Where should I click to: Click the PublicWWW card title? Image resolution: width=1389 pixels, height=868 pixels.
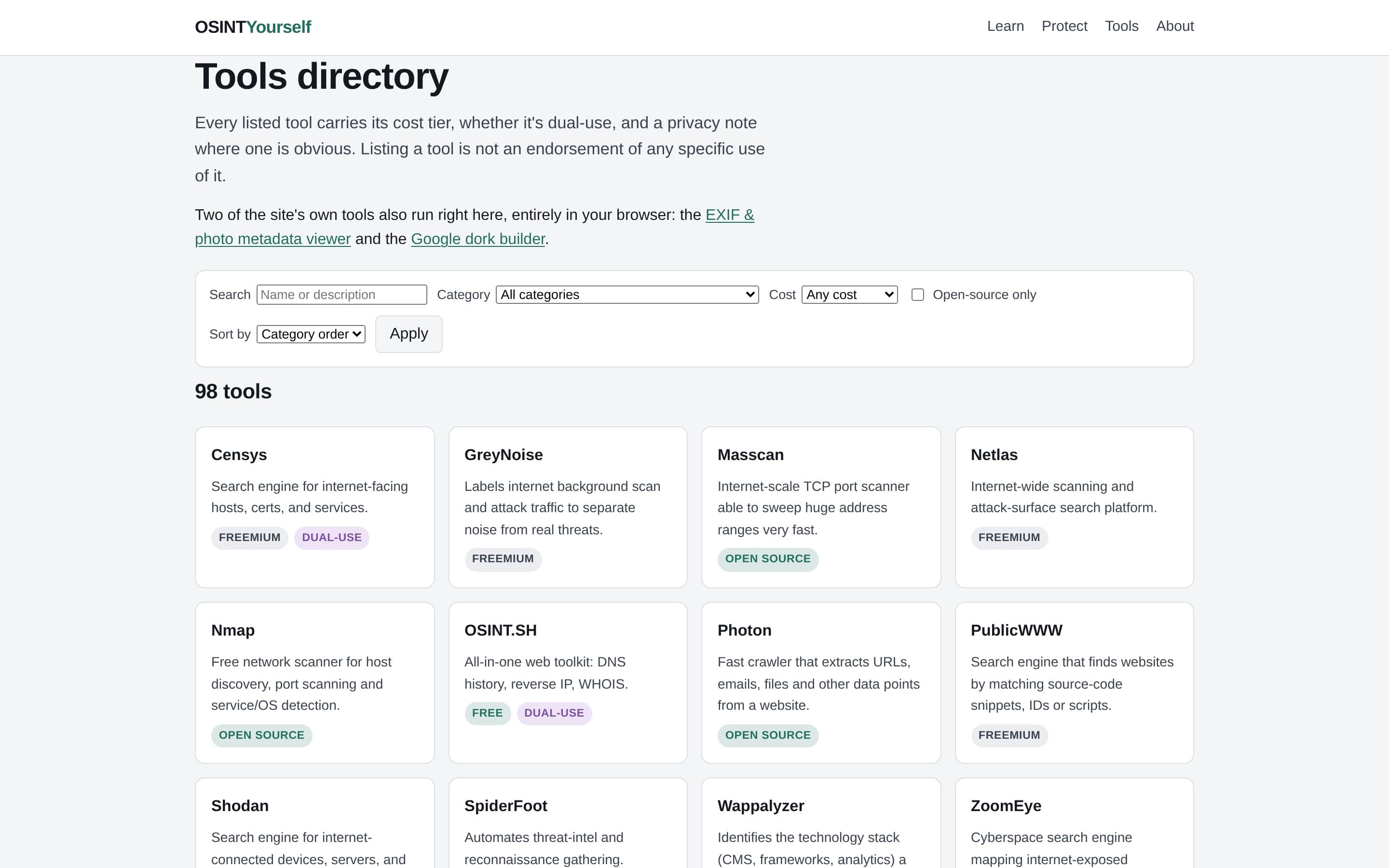point(1017,630)
